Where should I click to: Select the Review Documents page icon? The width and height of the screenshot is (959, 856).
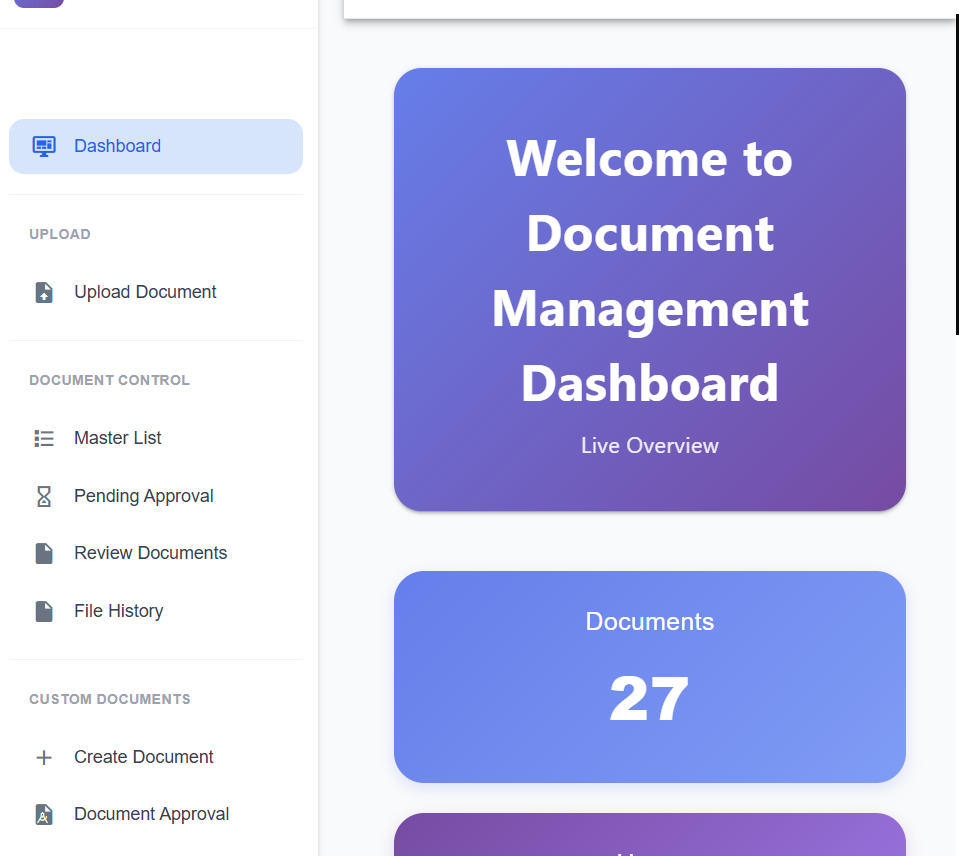pos(44,553)
